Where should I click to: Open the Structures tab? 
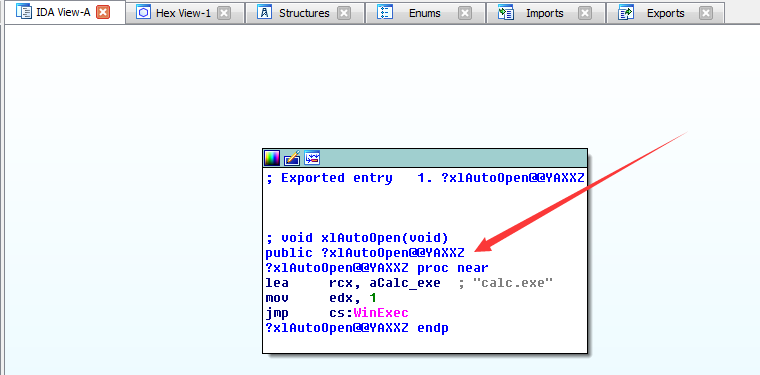(304, 13)
